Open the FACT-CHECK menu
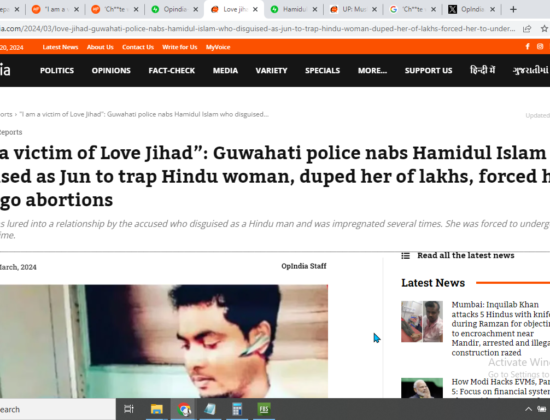550x420 pixels. (172, 71)
